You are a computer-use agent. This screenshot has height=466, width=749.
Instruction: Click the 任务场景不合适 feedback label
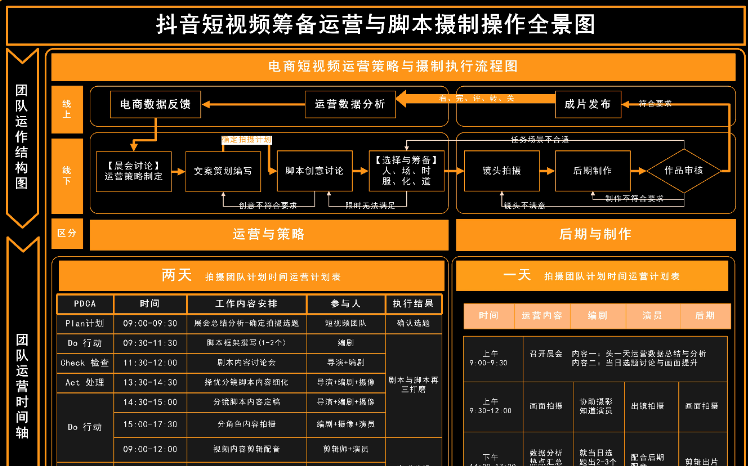(x=540, y=139)
